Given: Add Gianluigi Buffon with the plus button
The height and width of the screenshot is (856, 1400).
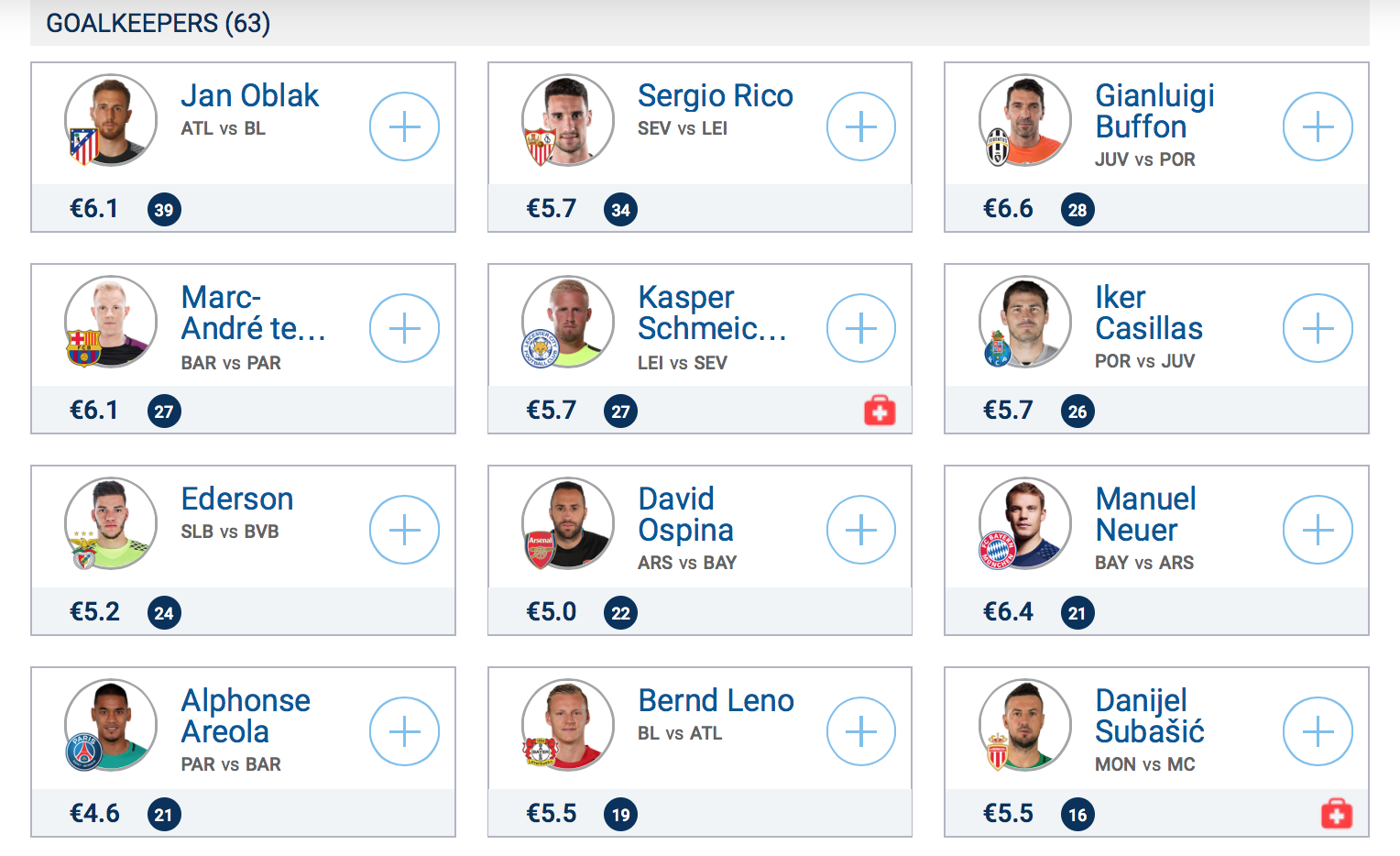Looking at the screenshot, I should tap(1318, 126).
